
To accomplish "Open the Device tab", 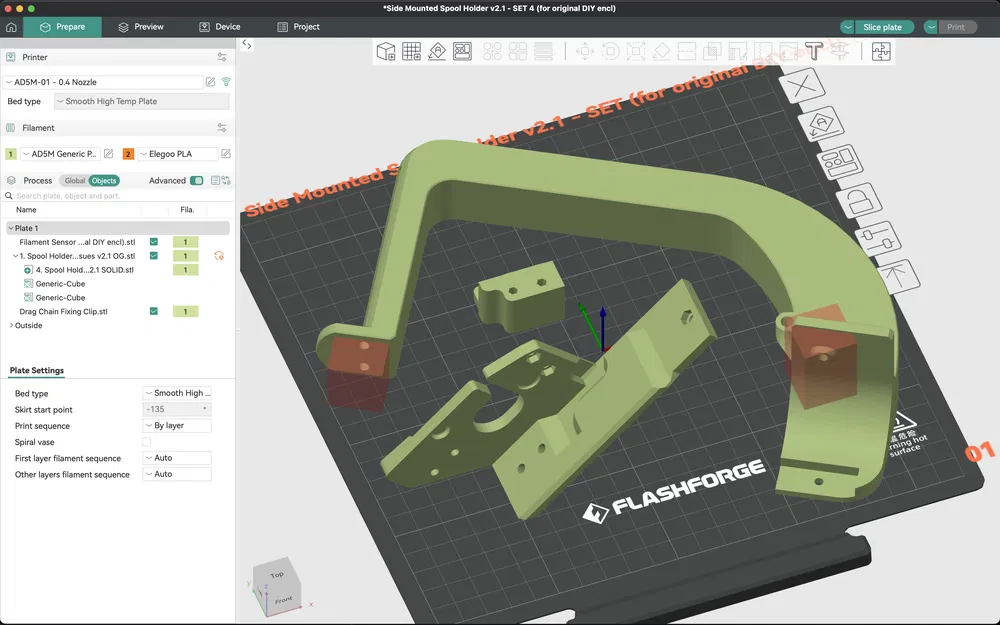I will [x=219, y=27].
